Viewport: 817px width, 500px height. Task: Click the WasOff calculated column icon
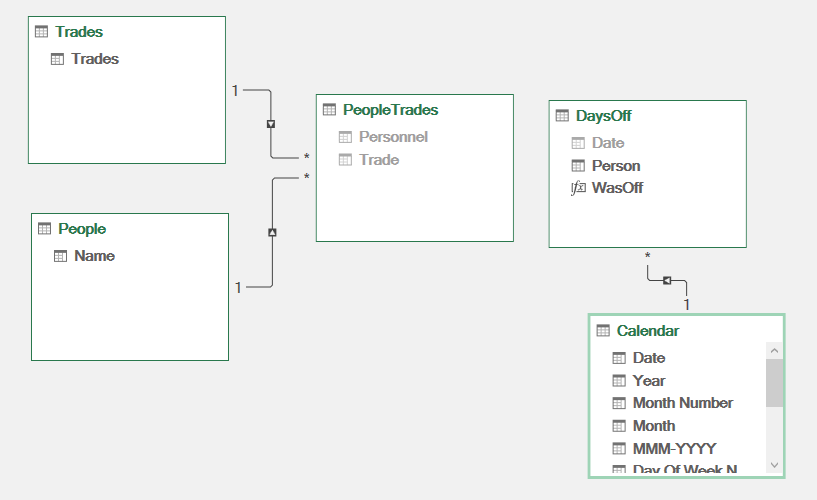pyautogui.click(x=578, y=188)
